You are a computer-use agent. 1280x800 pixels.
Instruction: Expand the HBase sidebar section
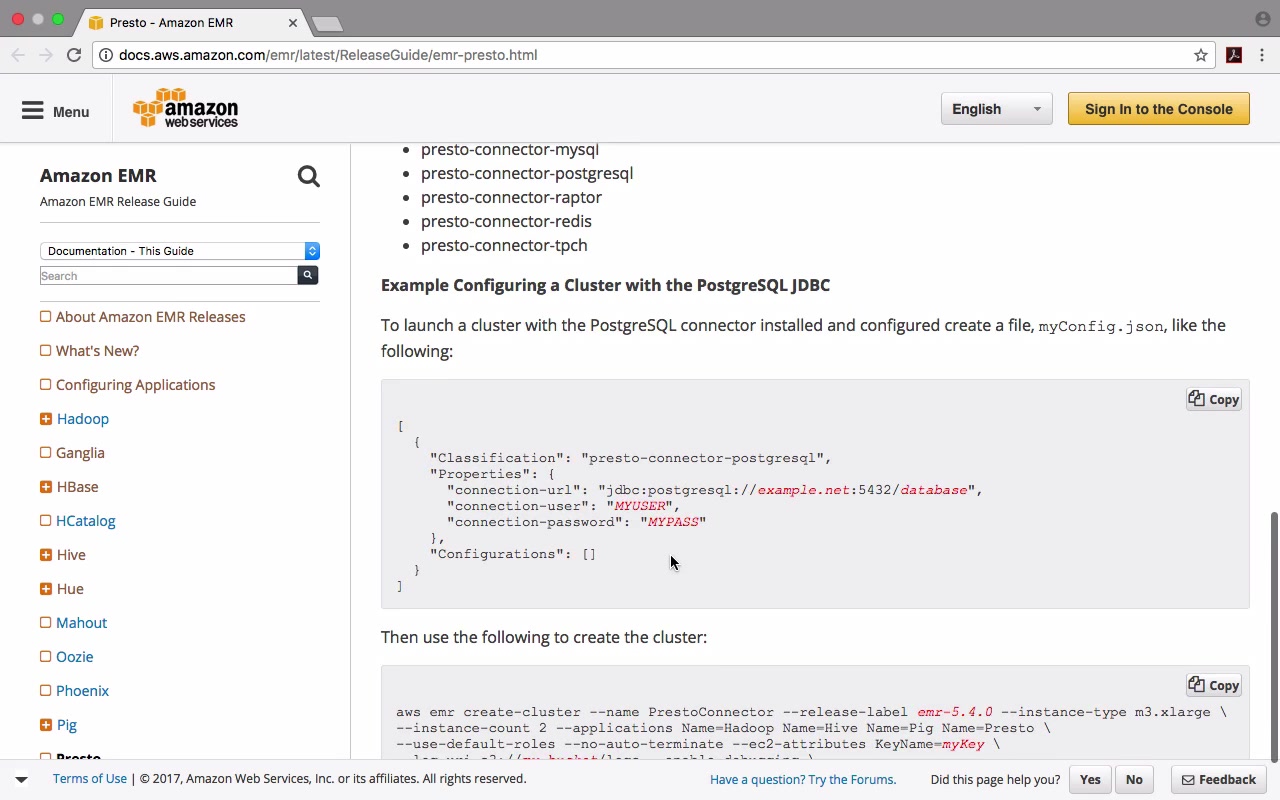point(46,487)
